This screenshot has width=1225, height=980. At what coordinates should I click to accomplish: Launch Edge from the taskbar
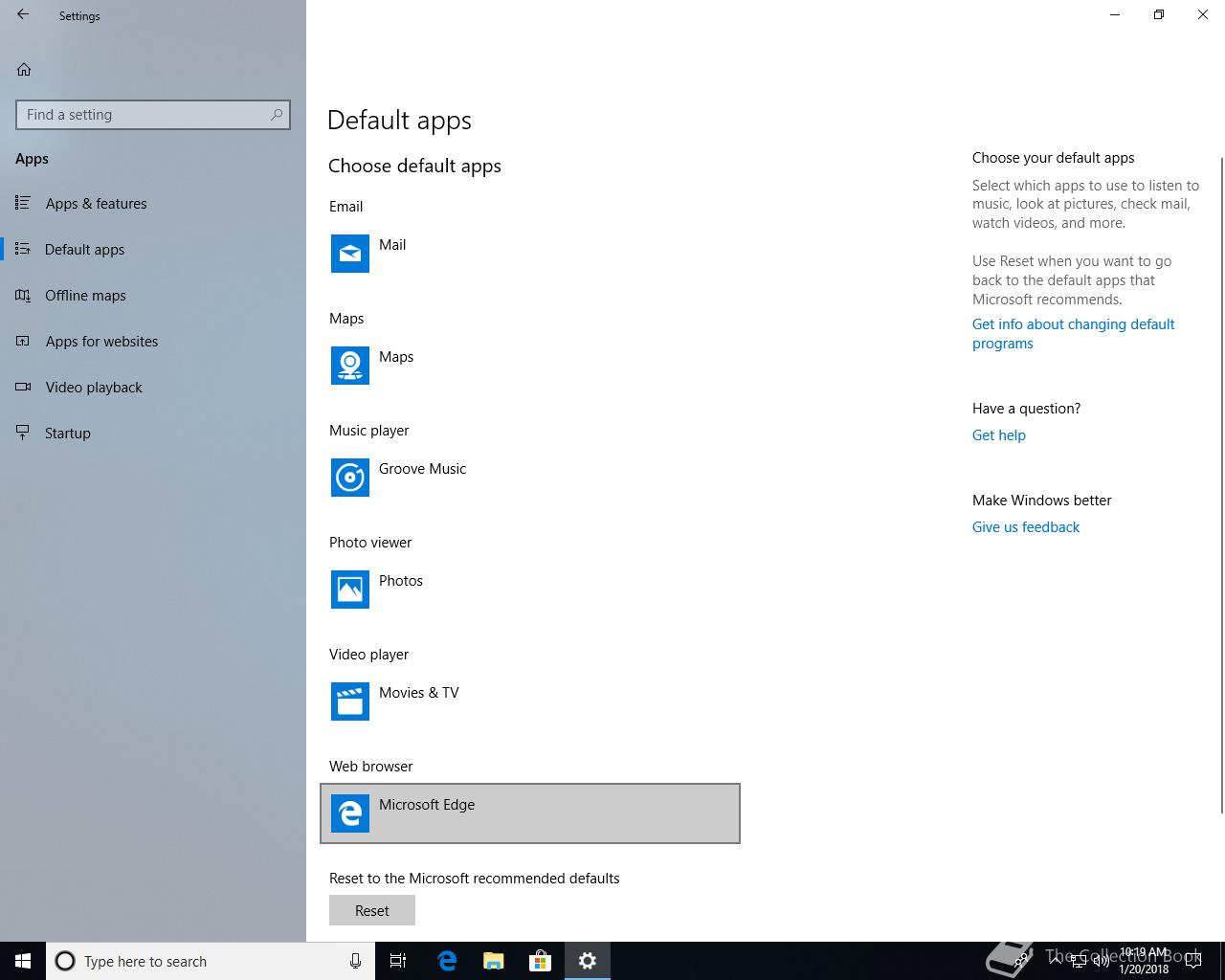pos(447,961)
